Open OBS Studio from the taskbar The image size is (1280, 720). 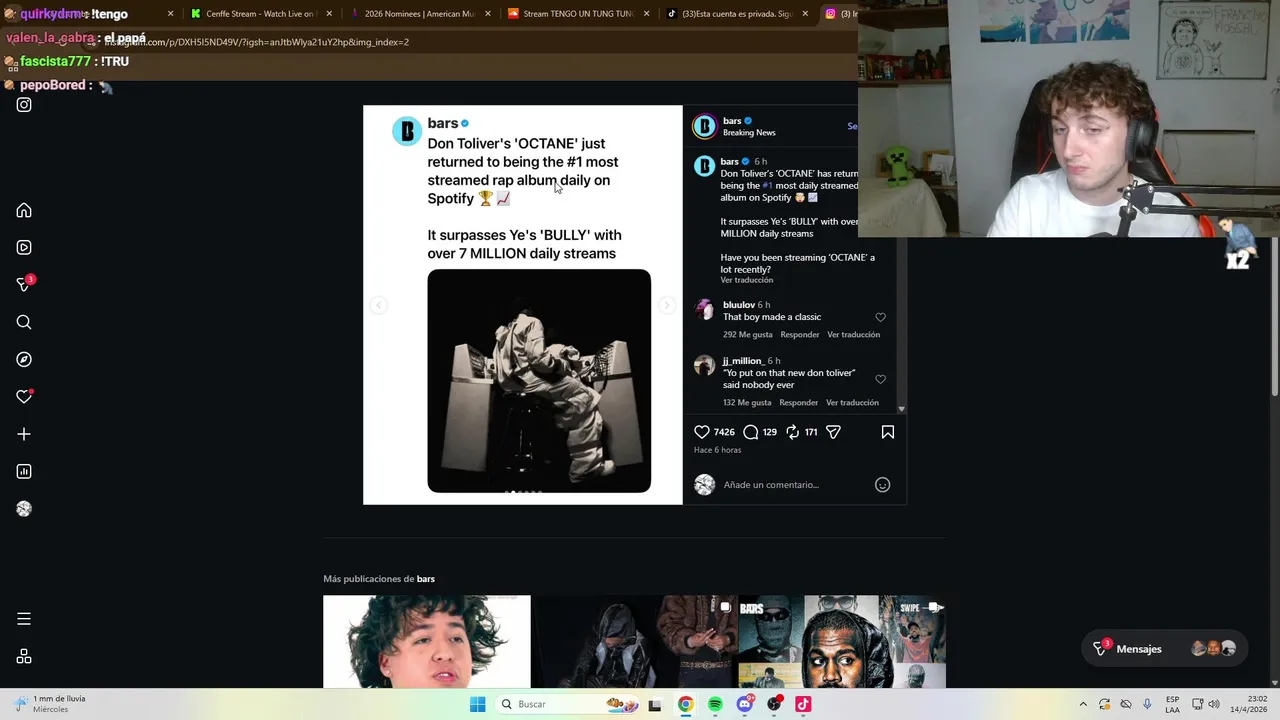pos(774,704)
